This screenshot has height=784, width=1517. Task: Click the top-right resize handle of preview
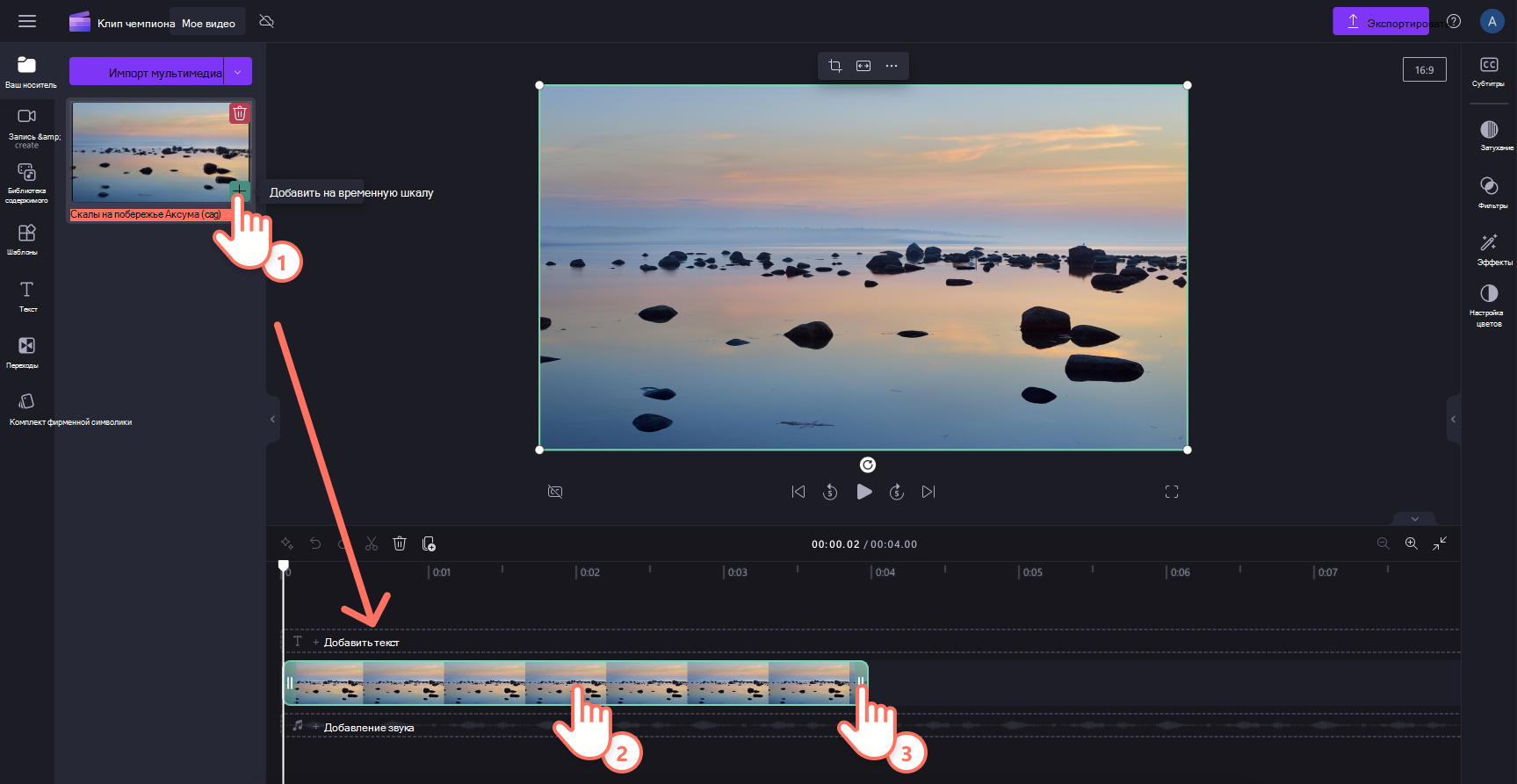(1188, 85)
